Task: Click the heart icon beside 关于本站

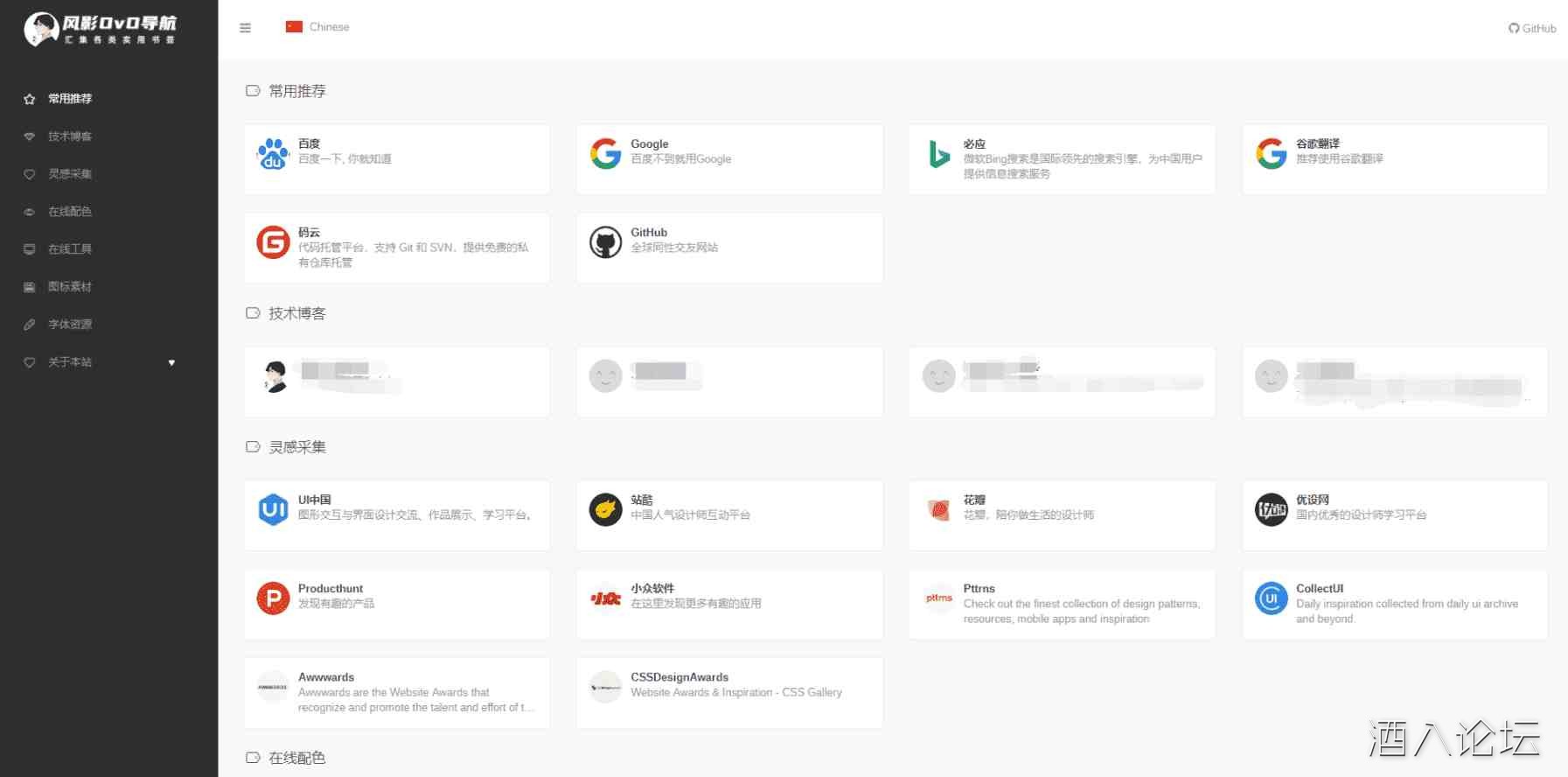Action: pyautogui.click(x=30, y=362)
